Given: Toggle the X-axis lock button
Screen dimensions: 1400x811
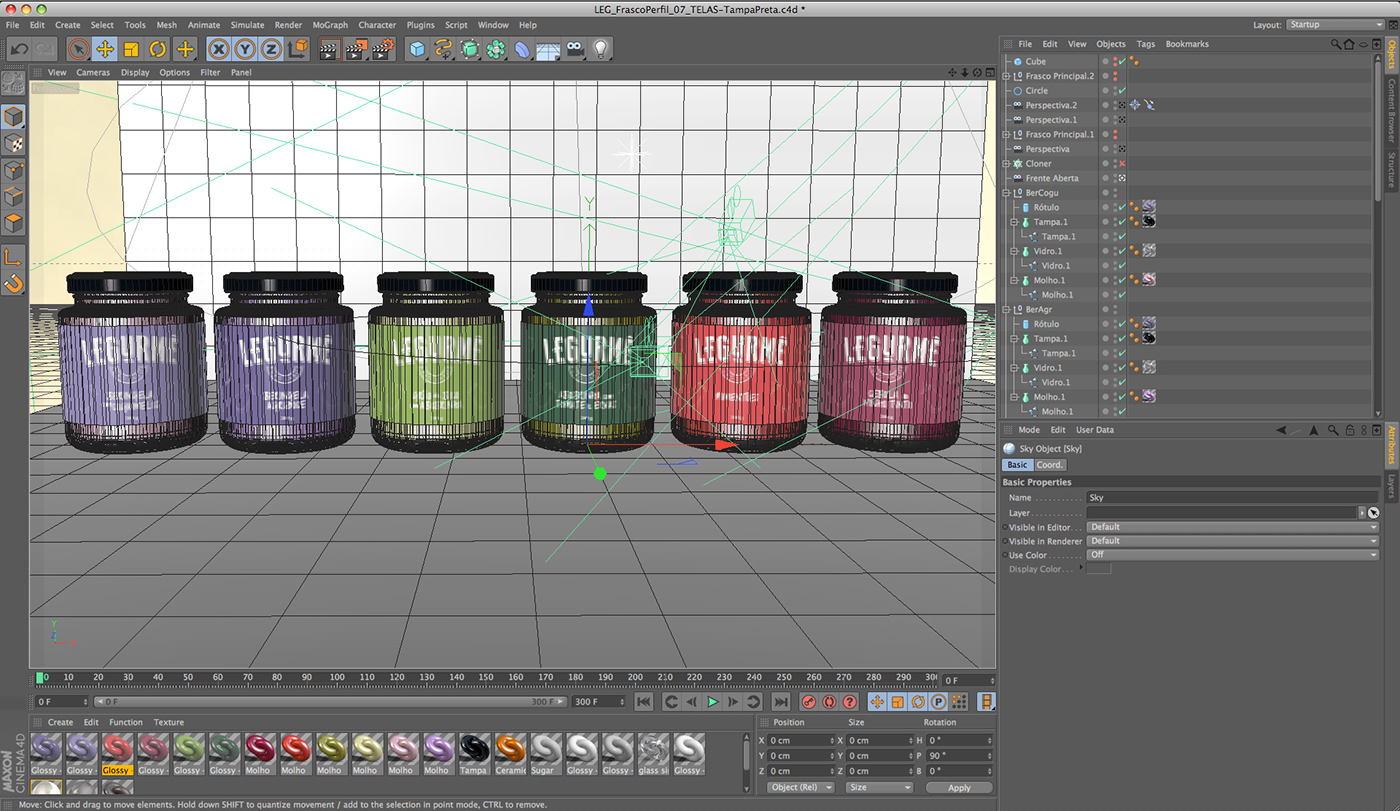Looking at the screenshot, I should coord(219,49).
